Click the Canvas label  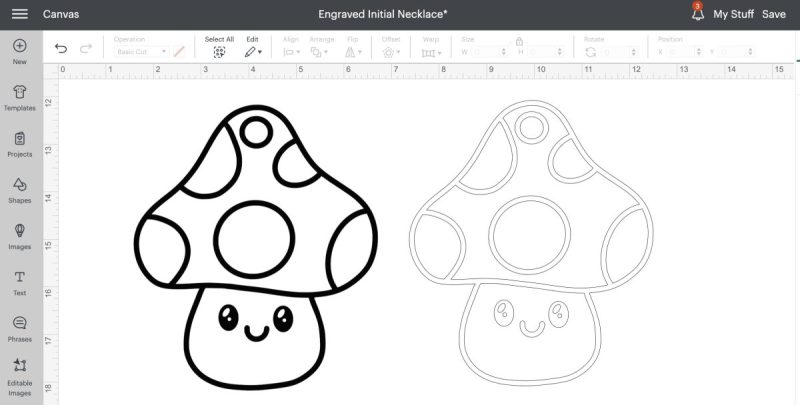61,14
